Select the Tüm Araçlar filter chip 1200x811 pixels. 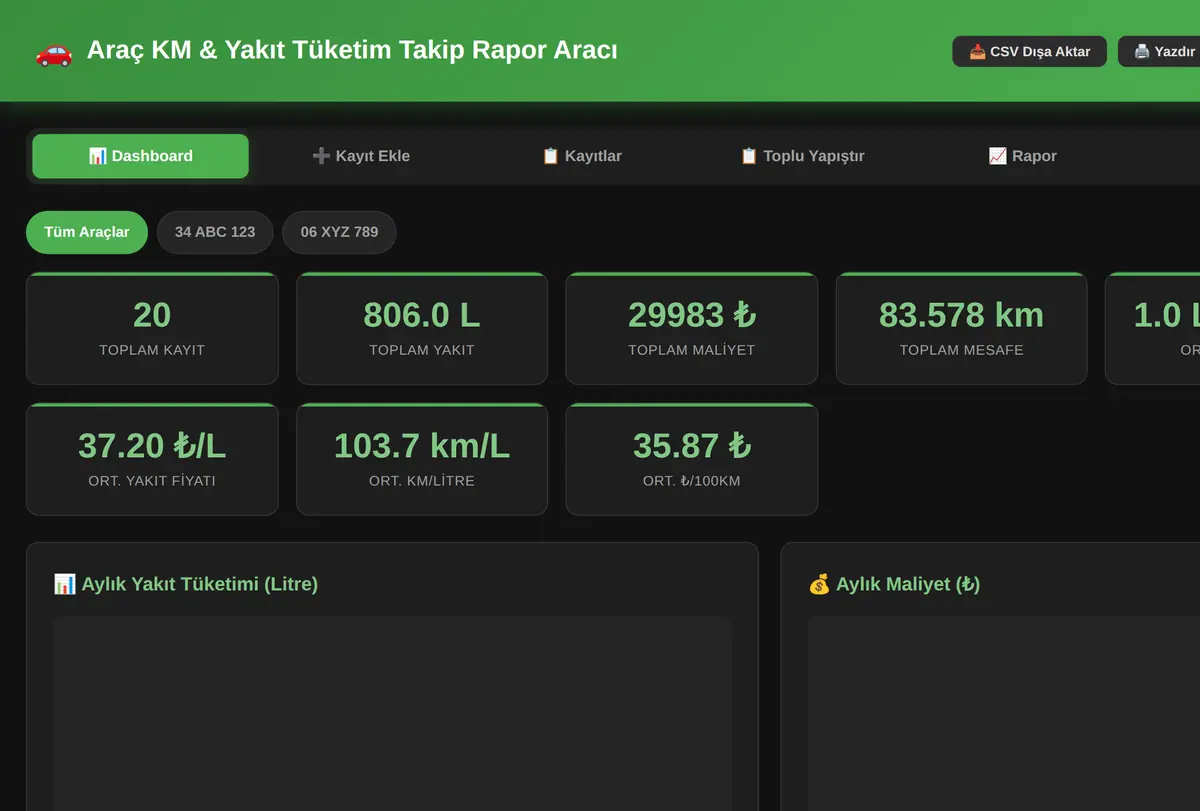coord(87,232)
